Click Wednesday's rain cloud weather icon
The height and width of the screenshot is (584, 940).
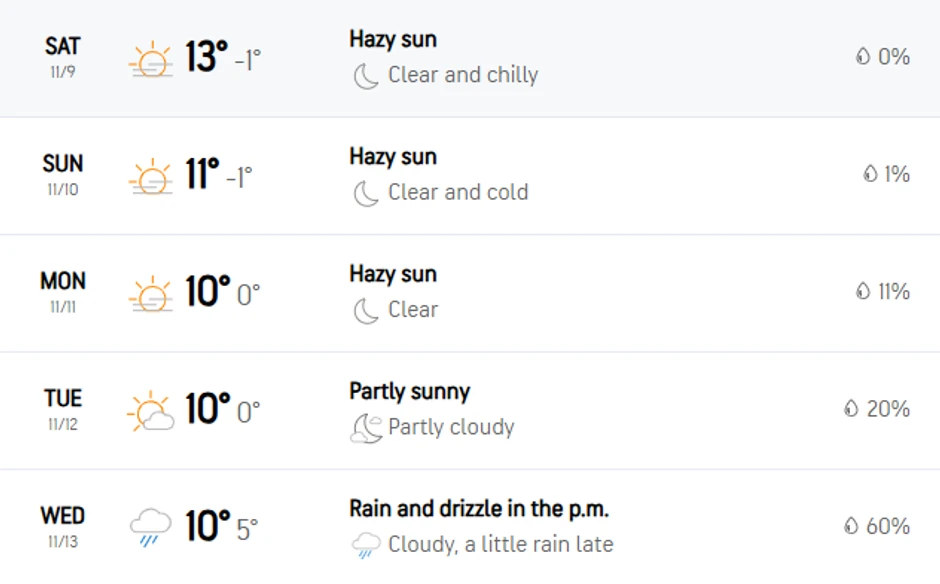click(151, 527)
